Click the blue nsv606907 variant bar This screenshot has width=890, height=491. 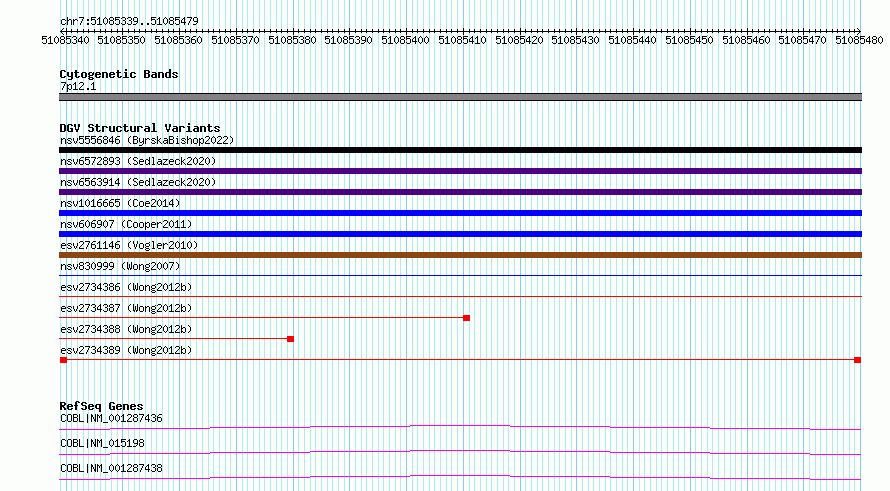[460, 234]
